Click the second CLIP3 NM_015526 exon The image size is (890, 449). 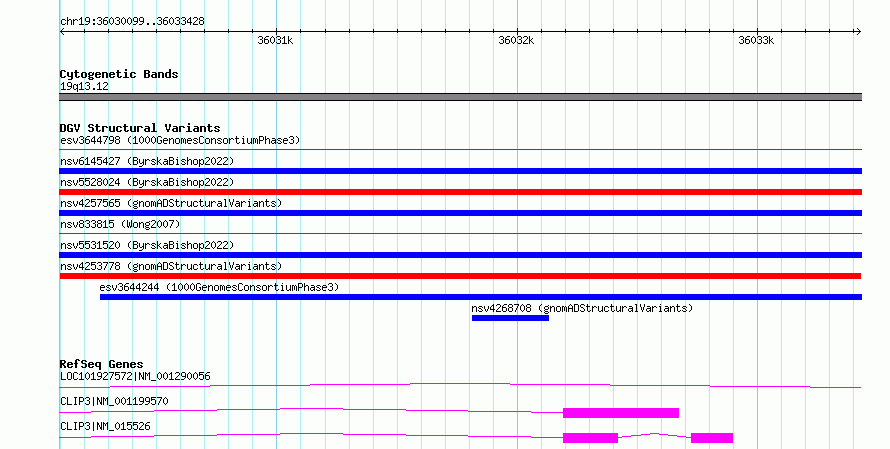(x=712, y=438)
